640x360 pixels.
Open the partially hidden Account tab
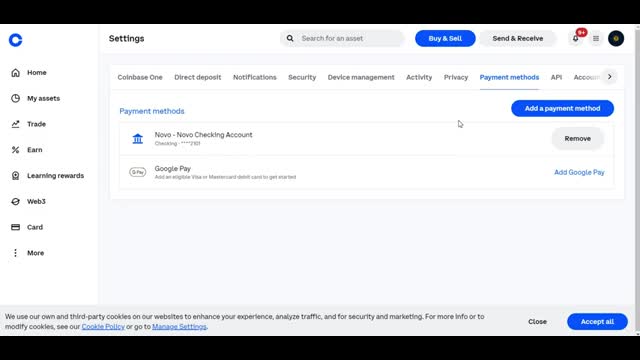[587, 77]
